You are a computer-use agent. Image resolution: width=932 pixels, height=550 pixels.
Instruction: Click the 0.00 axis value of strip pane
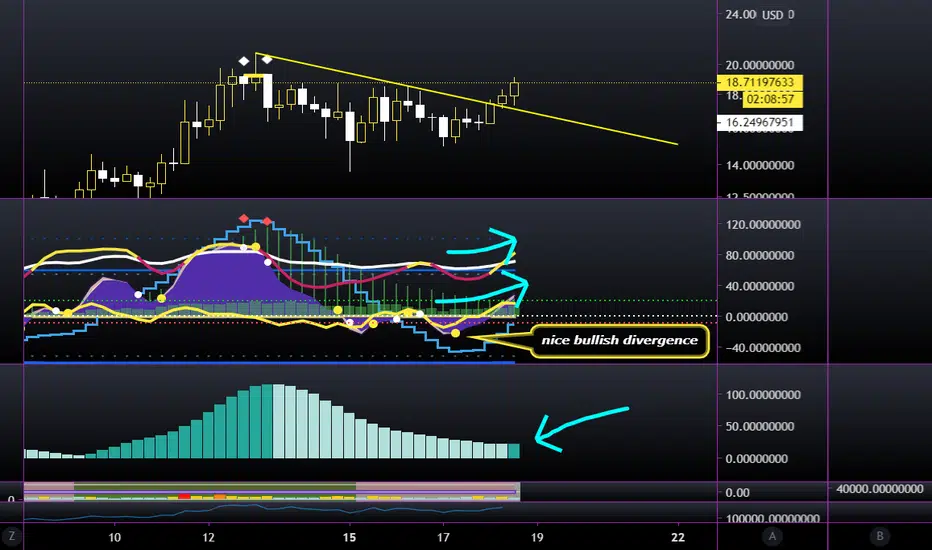pos(738,492)
